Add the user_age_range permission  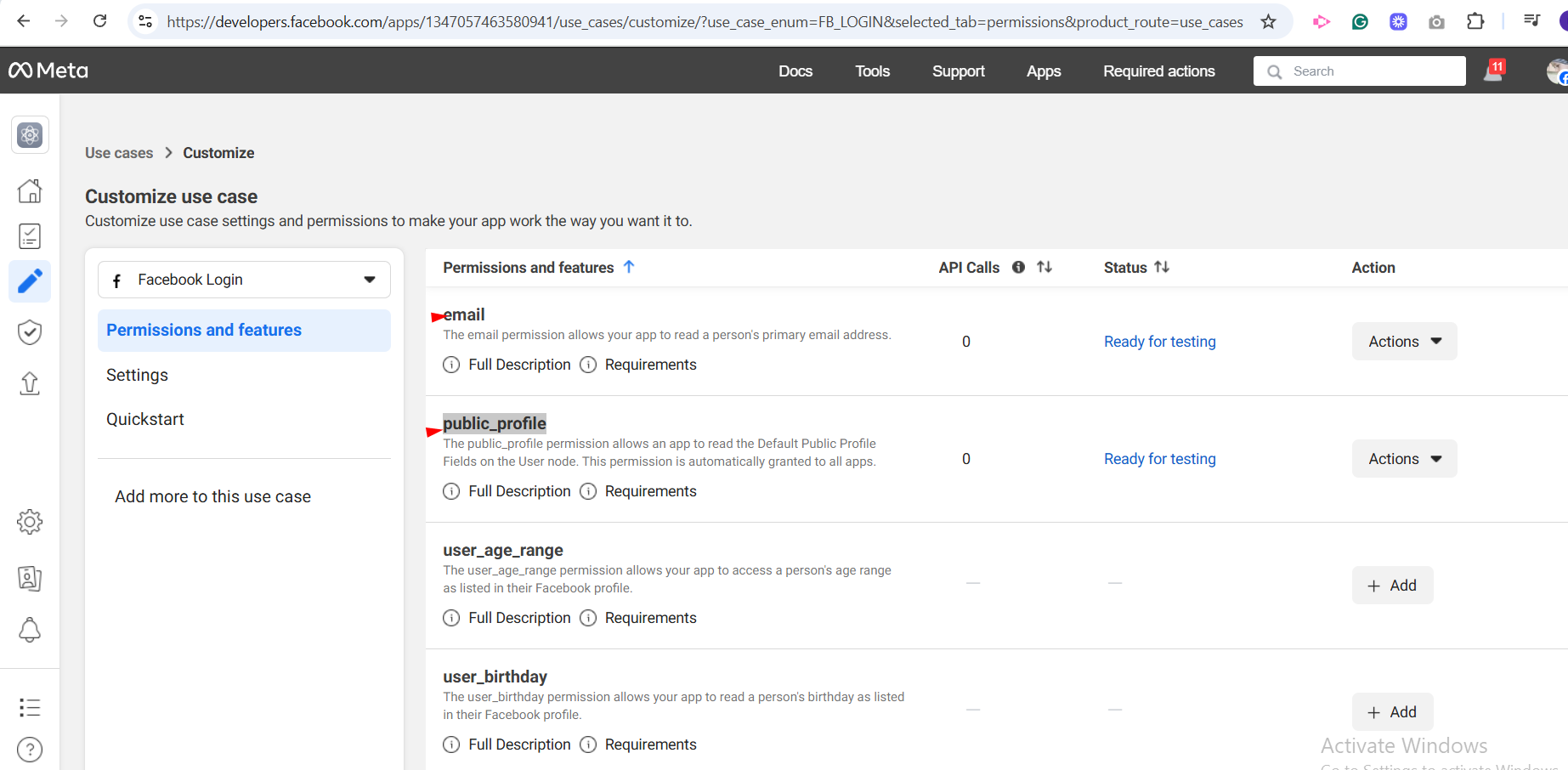coord(1392,586)
